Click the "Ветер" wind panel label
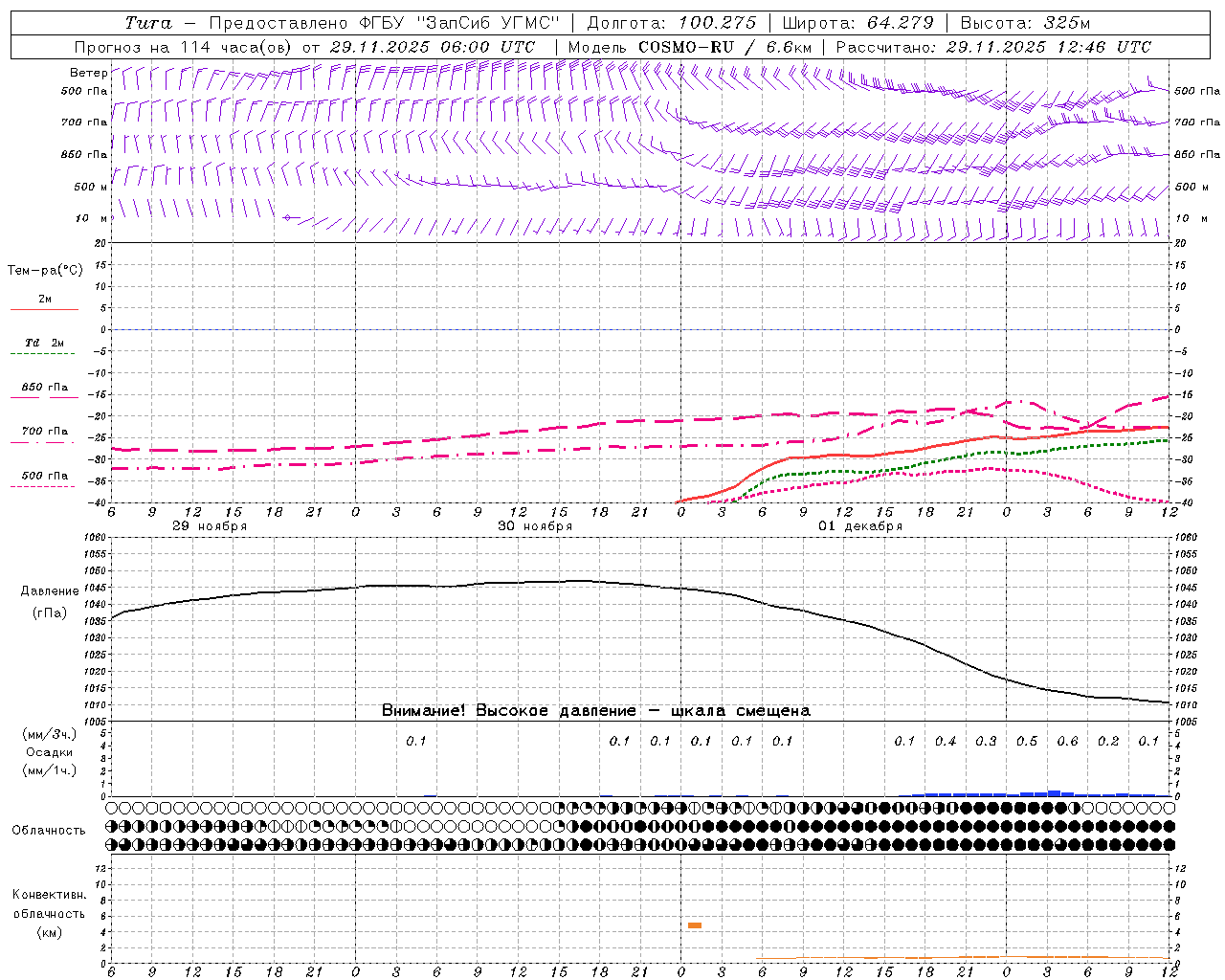This screenshot has height=980, width=1225. [x=88, y=73]
